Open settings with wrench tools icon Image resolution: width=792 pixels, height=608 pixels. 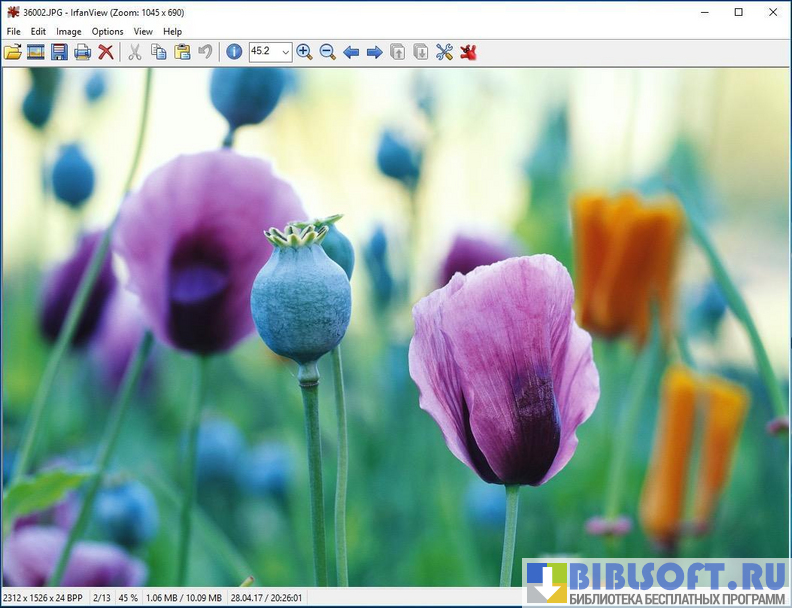(x=444, y=52)
